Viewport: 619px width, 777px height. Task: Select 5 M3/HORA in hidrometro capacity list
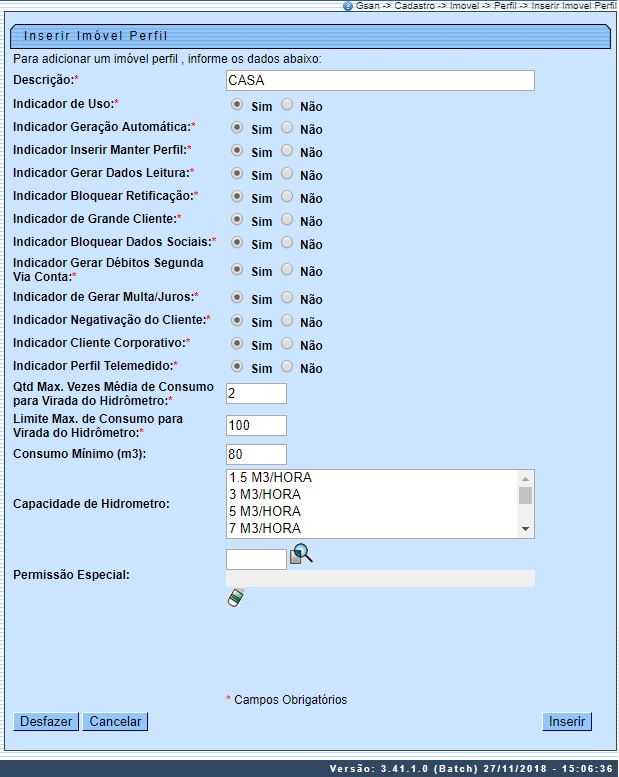coord(370,511)
